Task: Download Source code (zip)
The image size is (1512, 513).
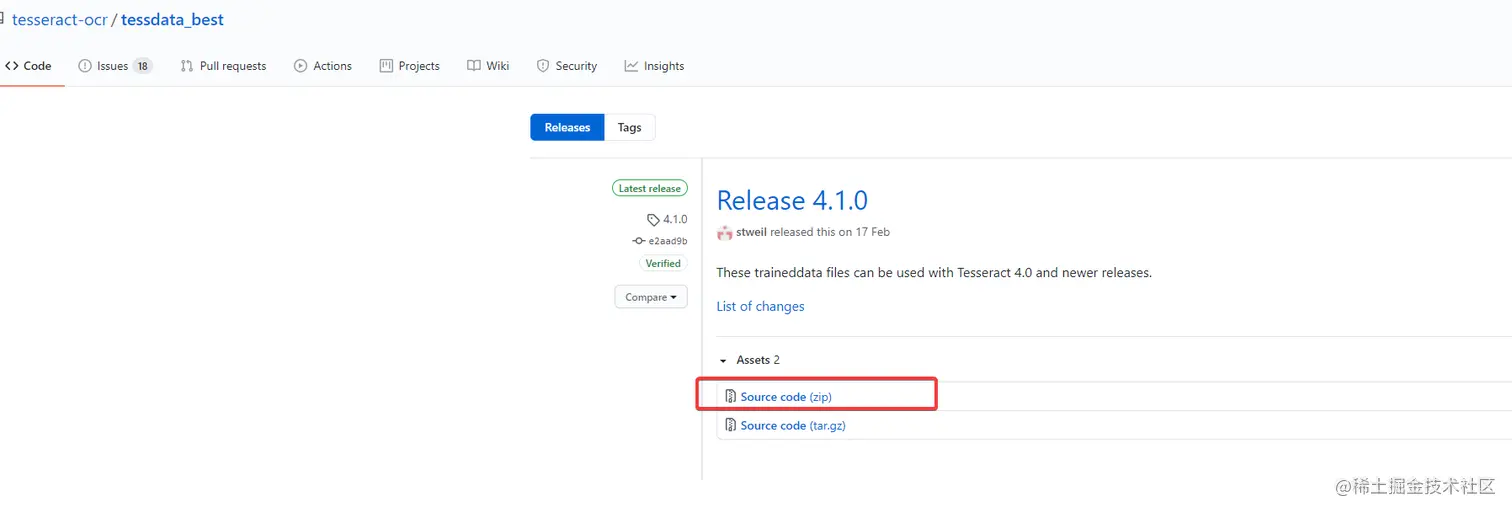Action: tap(786, 397)
